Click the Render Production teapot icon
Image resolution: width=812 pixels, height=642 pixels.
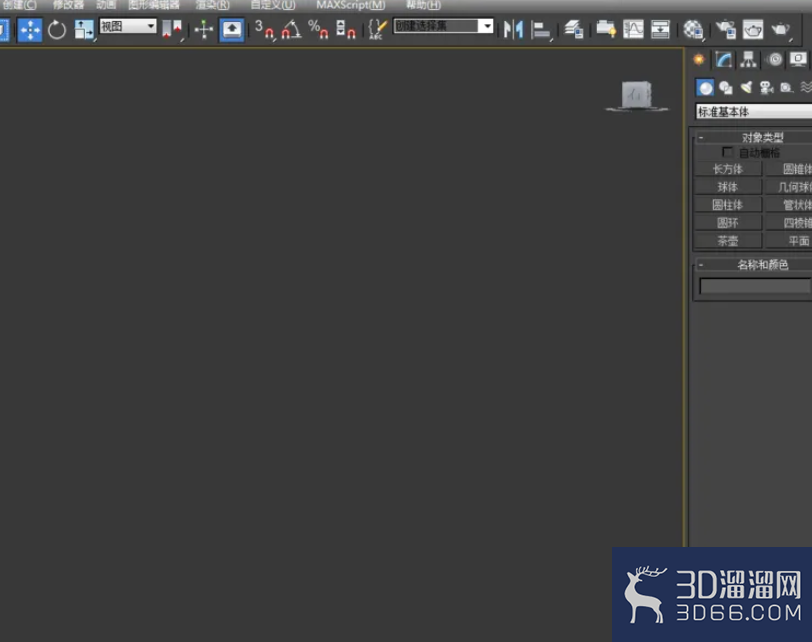point(780,30)
